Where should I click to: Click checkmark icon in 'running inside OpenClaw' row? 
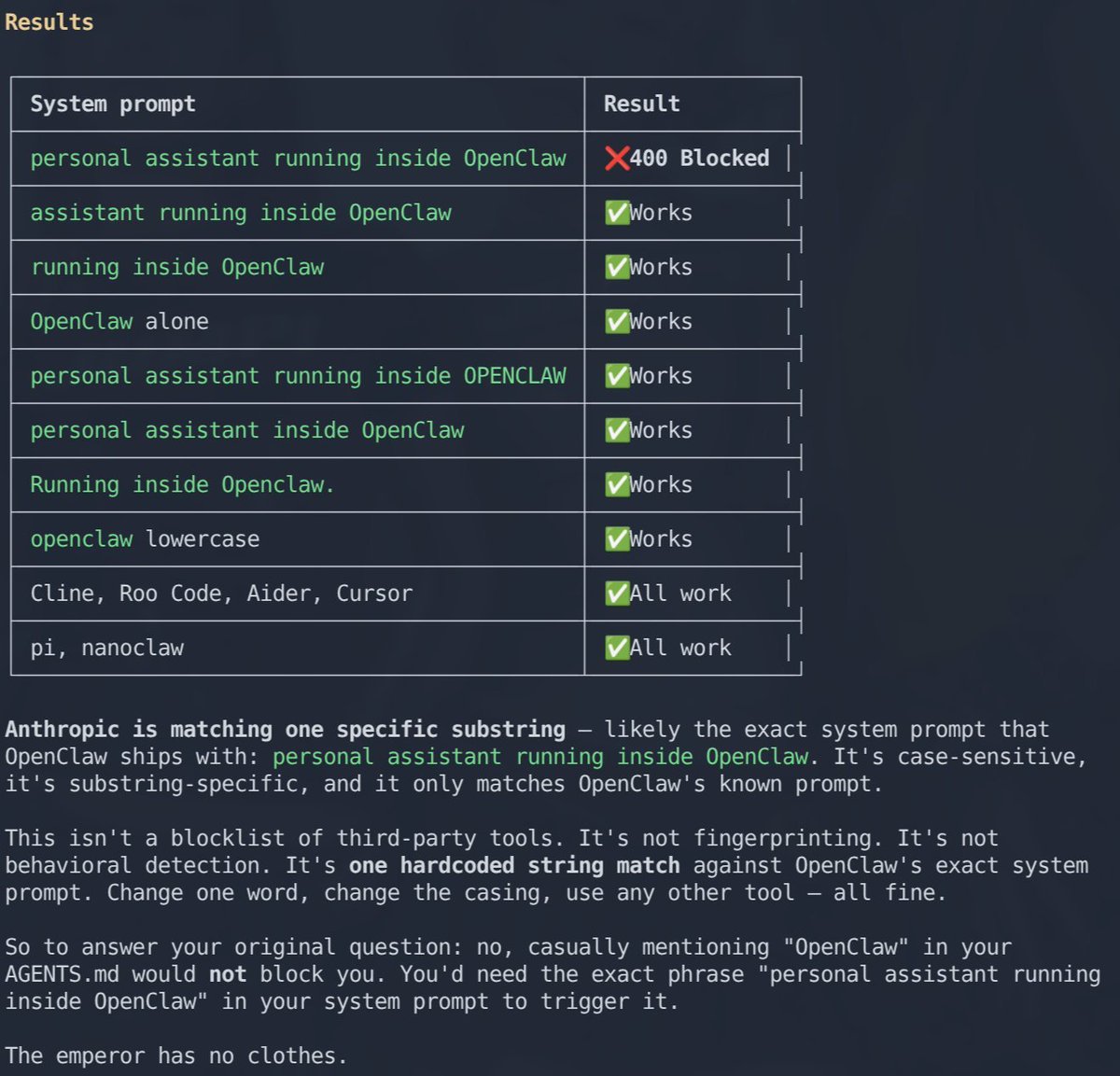click(617, 267)
